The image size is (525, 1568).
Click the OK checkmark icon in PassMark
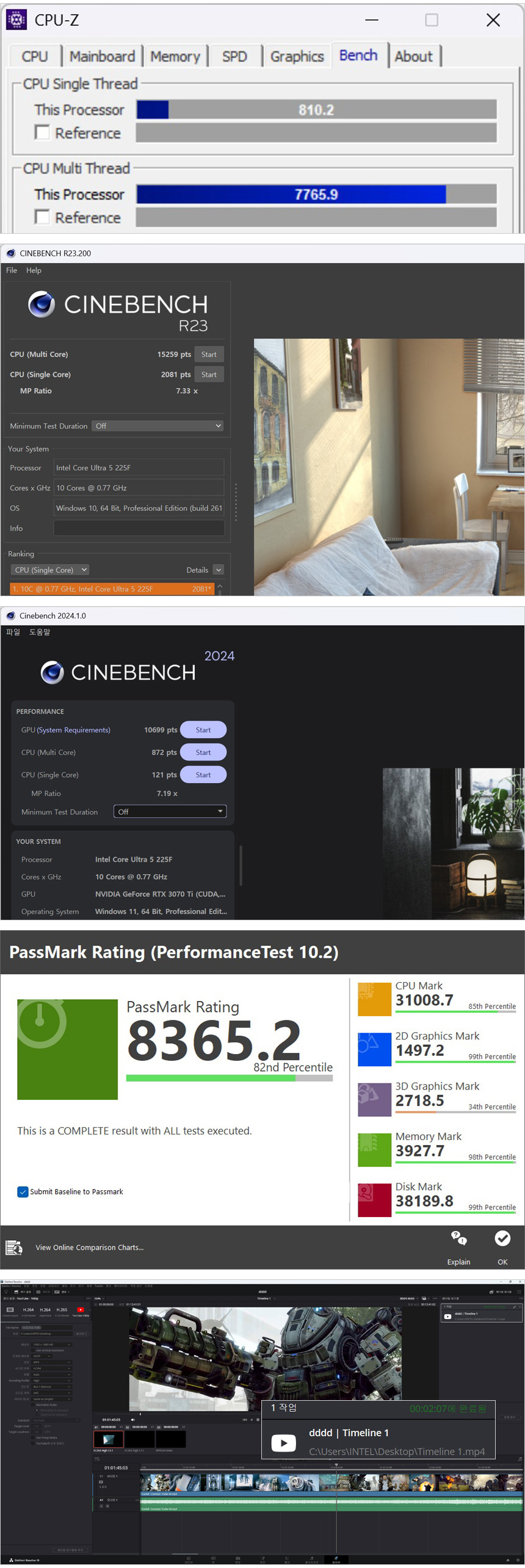click(x=502, y=1238)
